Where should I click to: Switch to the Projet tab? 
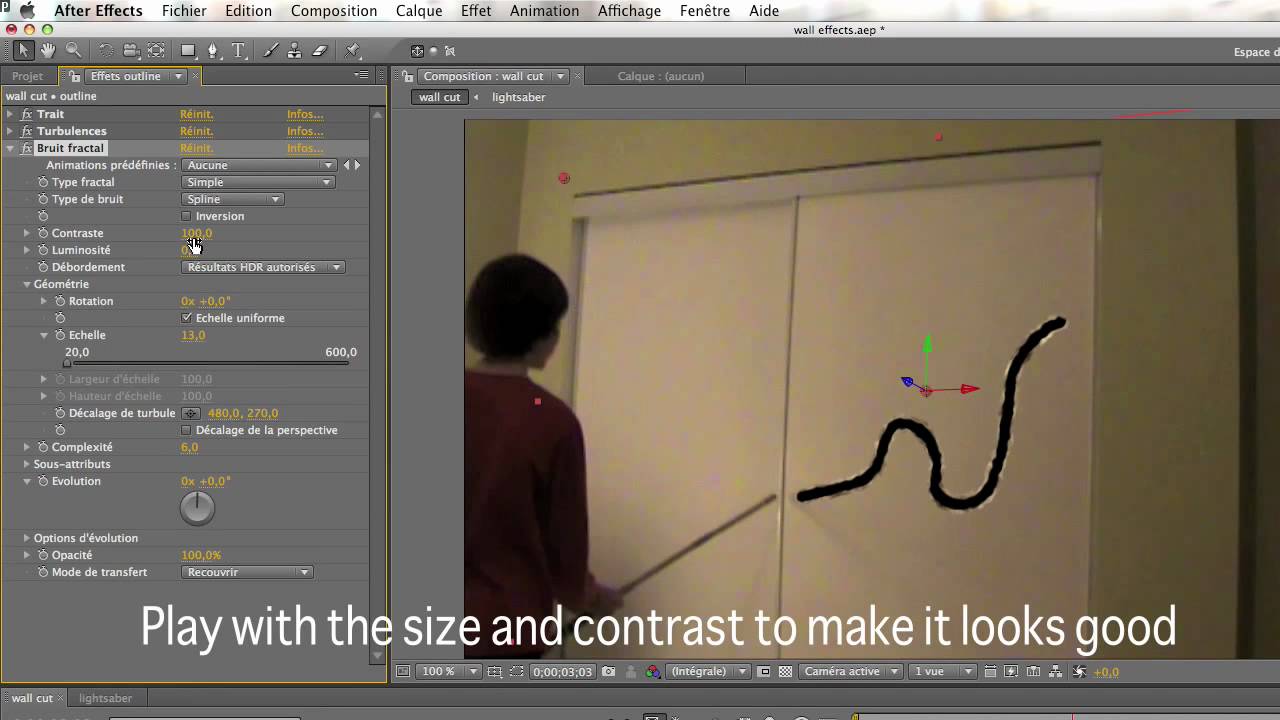point(28,76)
